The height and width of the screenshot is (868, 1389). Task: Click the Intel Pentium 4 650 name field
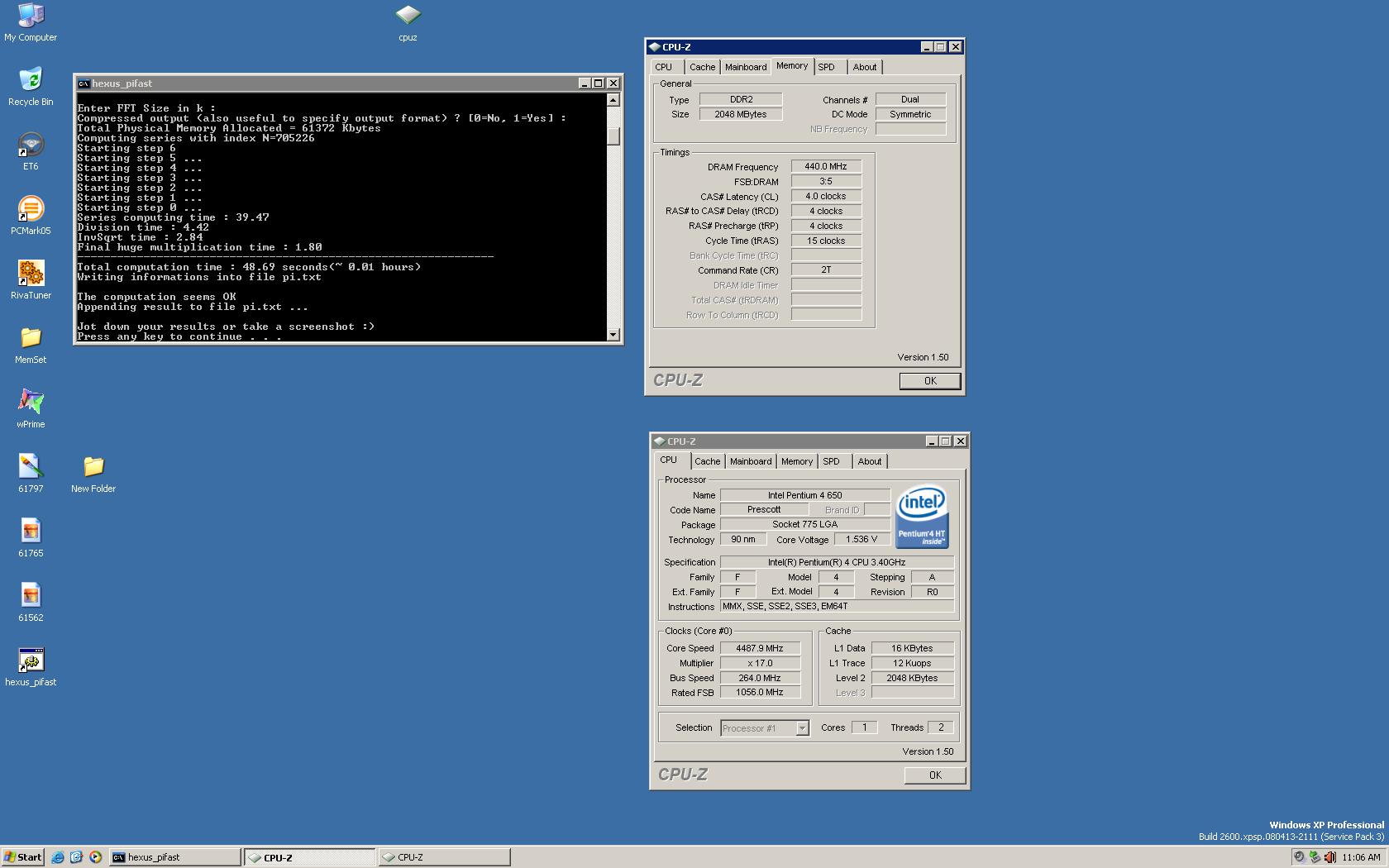coord(805,495)
